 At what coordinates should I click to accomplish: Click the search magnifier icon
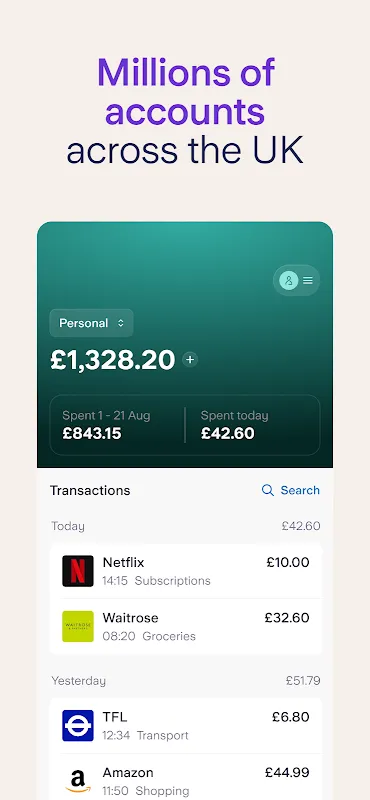267,490
